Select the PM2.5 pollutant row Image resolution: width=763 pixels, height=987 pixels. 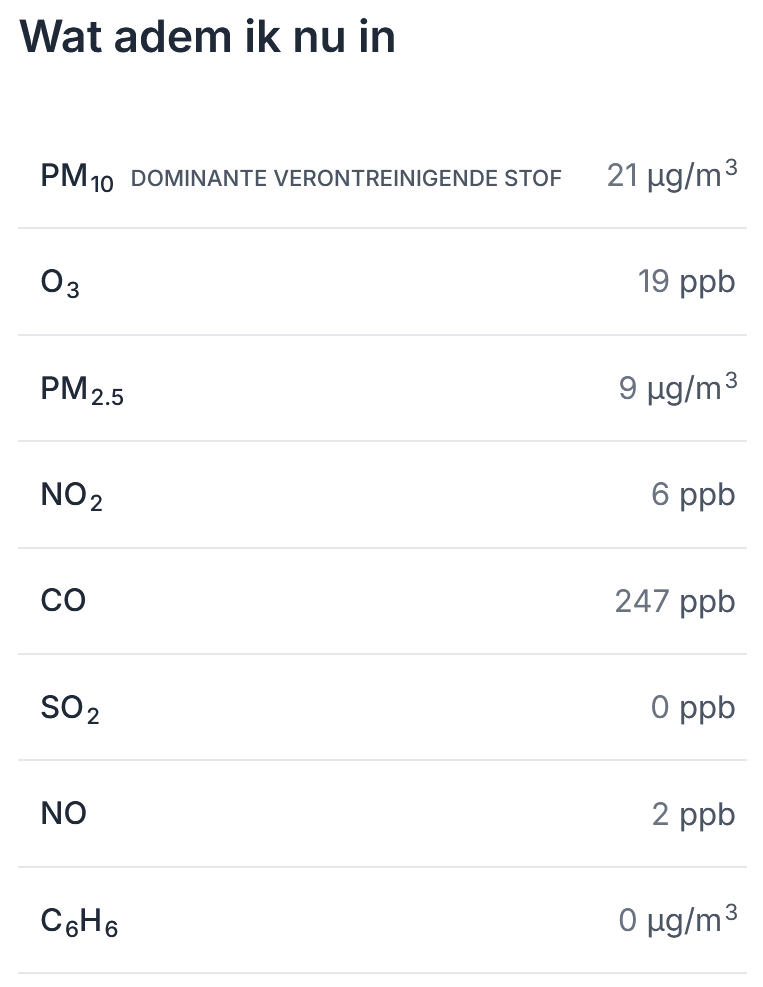(x=382, y=388)
